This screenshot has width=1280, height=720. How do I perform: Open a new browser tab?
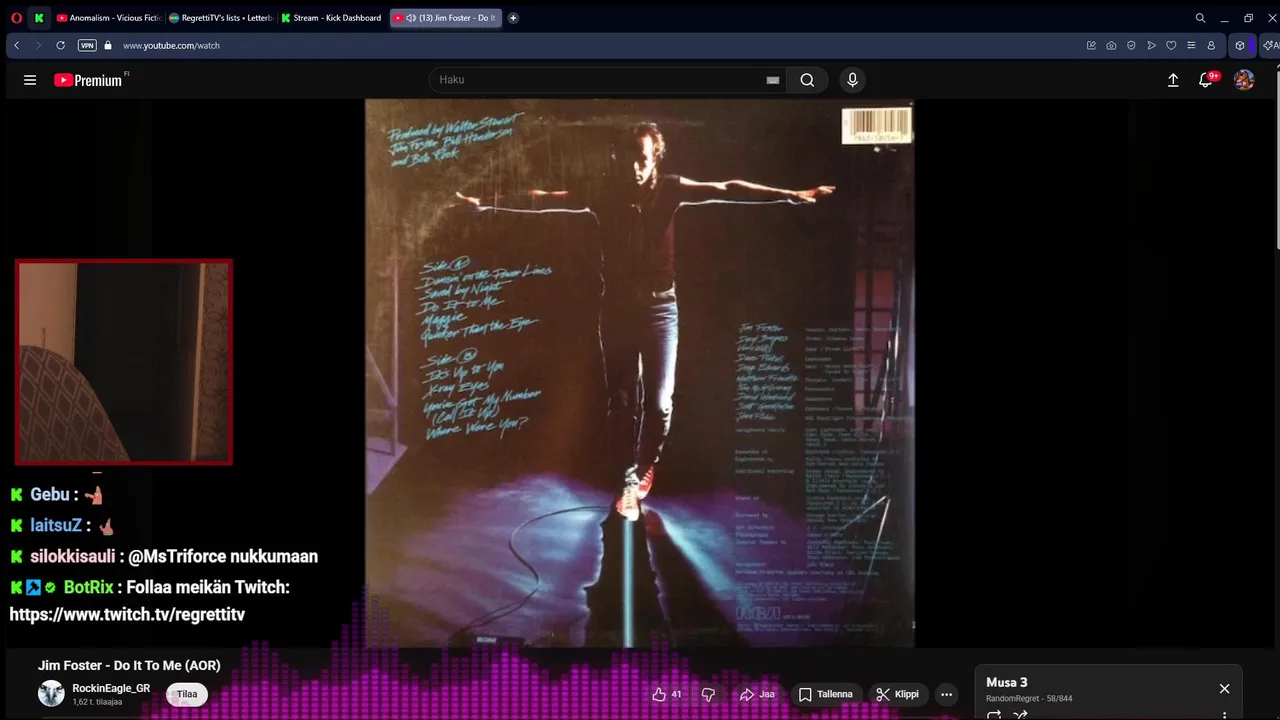513,18
